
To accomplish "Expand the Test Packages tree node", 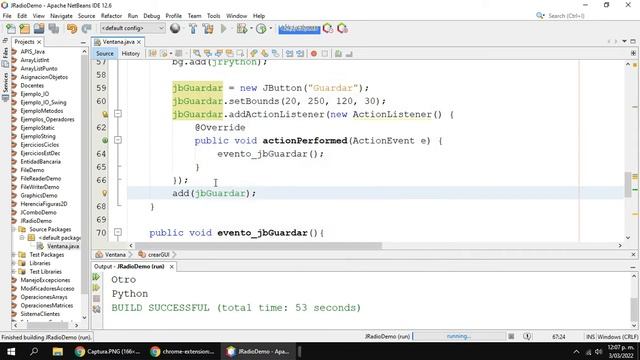I will [x=14, y=255].
